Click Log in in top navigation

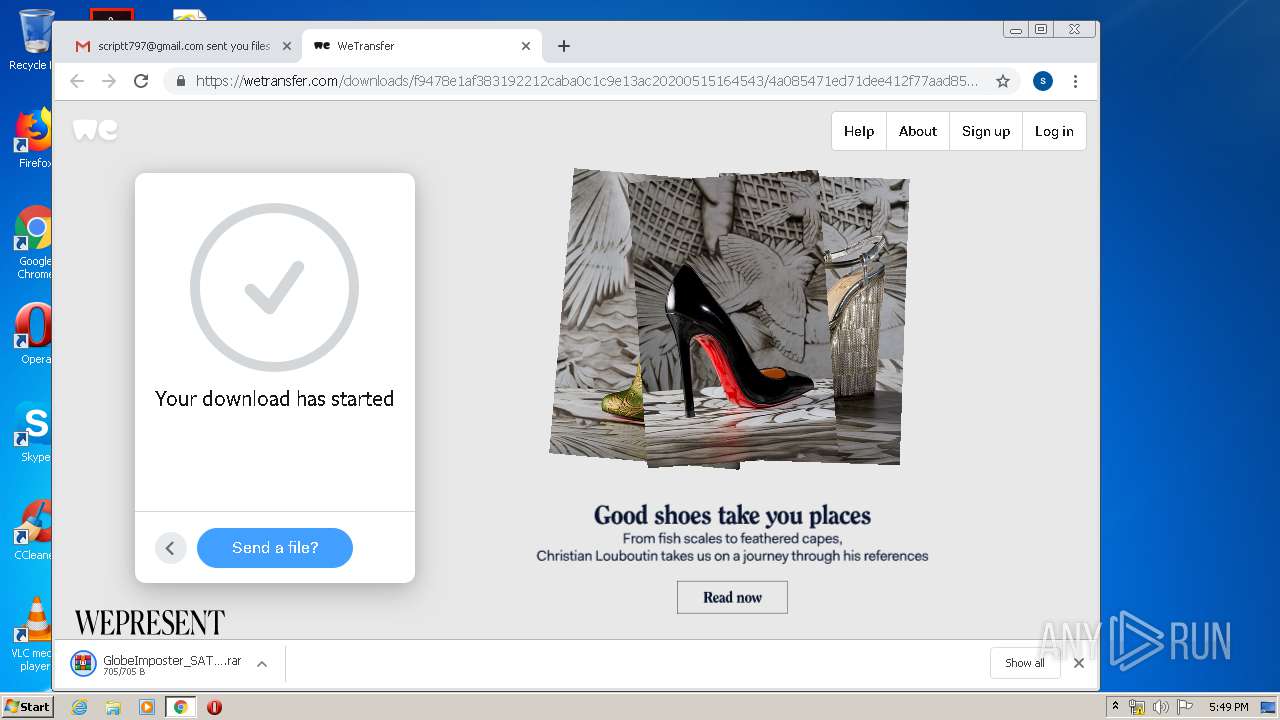tap(1054, 131)
